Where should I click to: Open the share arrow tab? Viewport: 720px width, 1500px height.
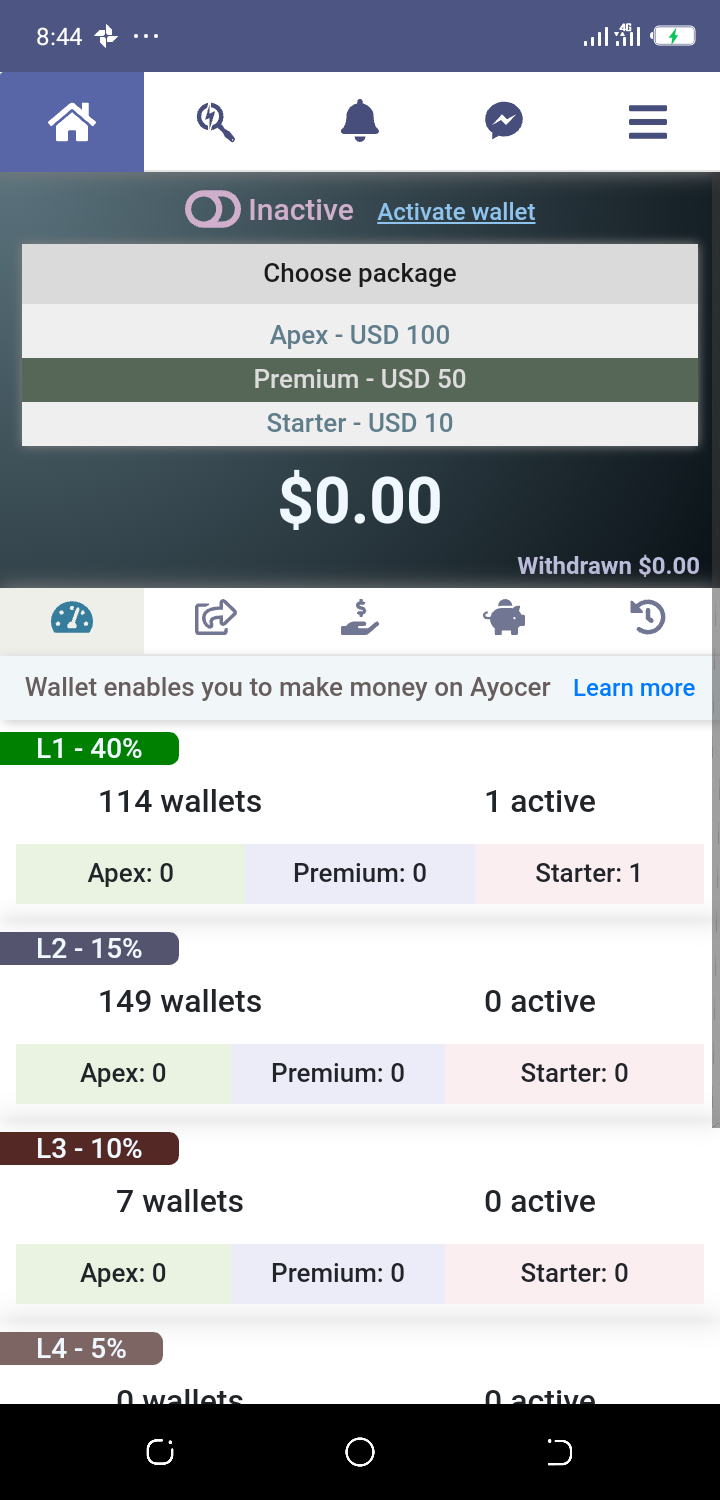[215, 618]
